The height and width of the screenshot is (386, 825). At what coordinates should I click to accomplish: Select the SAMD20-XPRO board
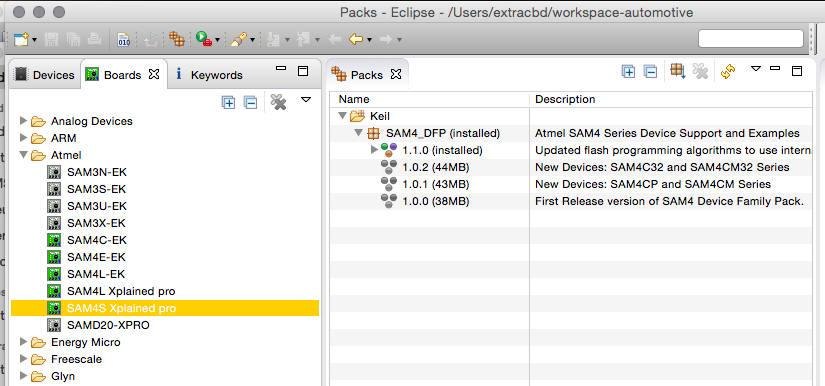coord(108,325)
